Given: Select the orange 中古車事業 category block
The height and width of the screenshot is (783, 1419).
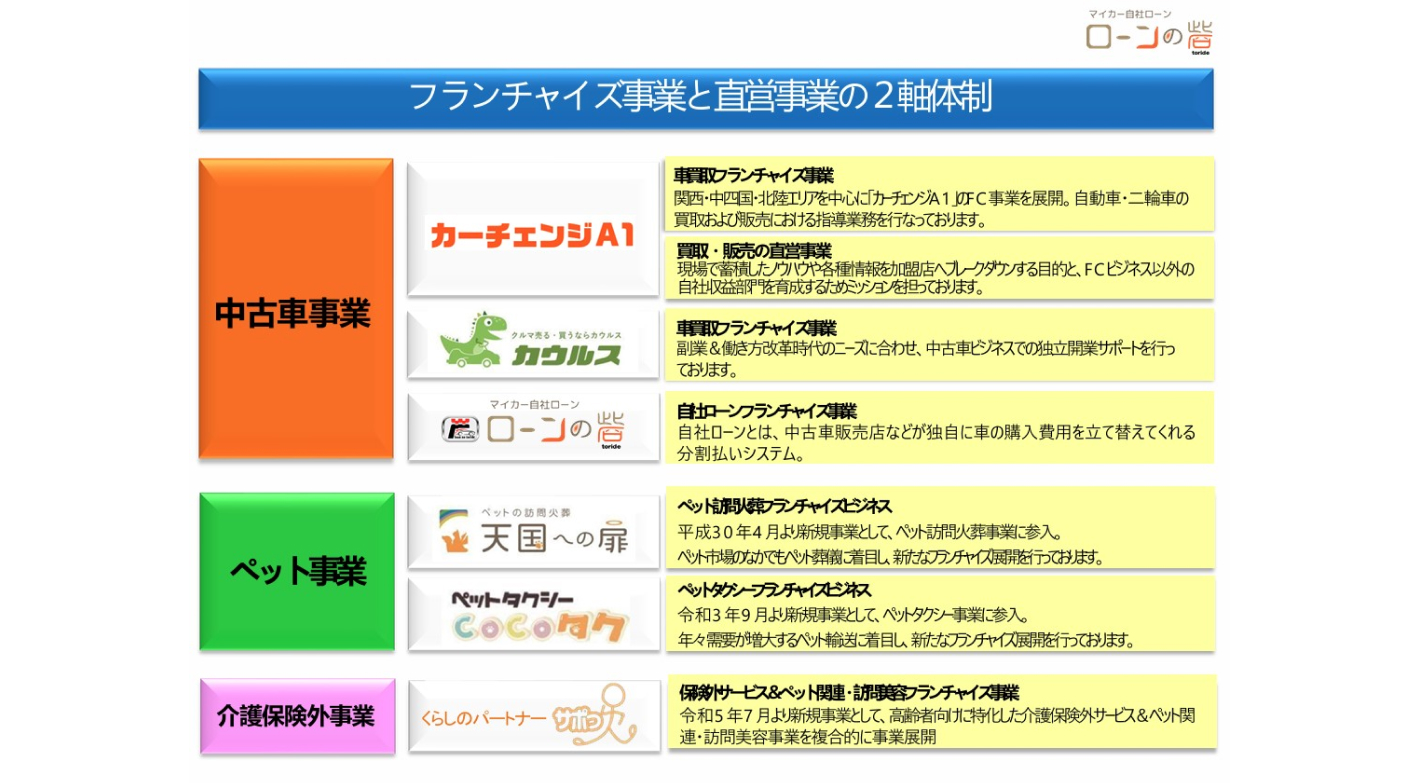Looking at the screenshot, I should click(295, 309).
